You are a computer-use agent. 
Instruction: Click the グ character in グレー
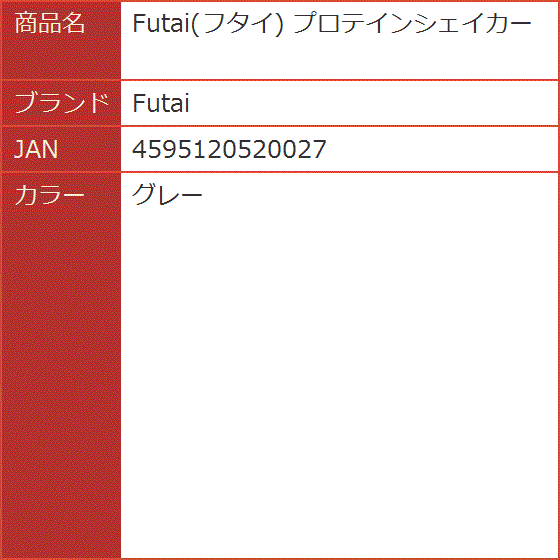click(x=144, y=195)
